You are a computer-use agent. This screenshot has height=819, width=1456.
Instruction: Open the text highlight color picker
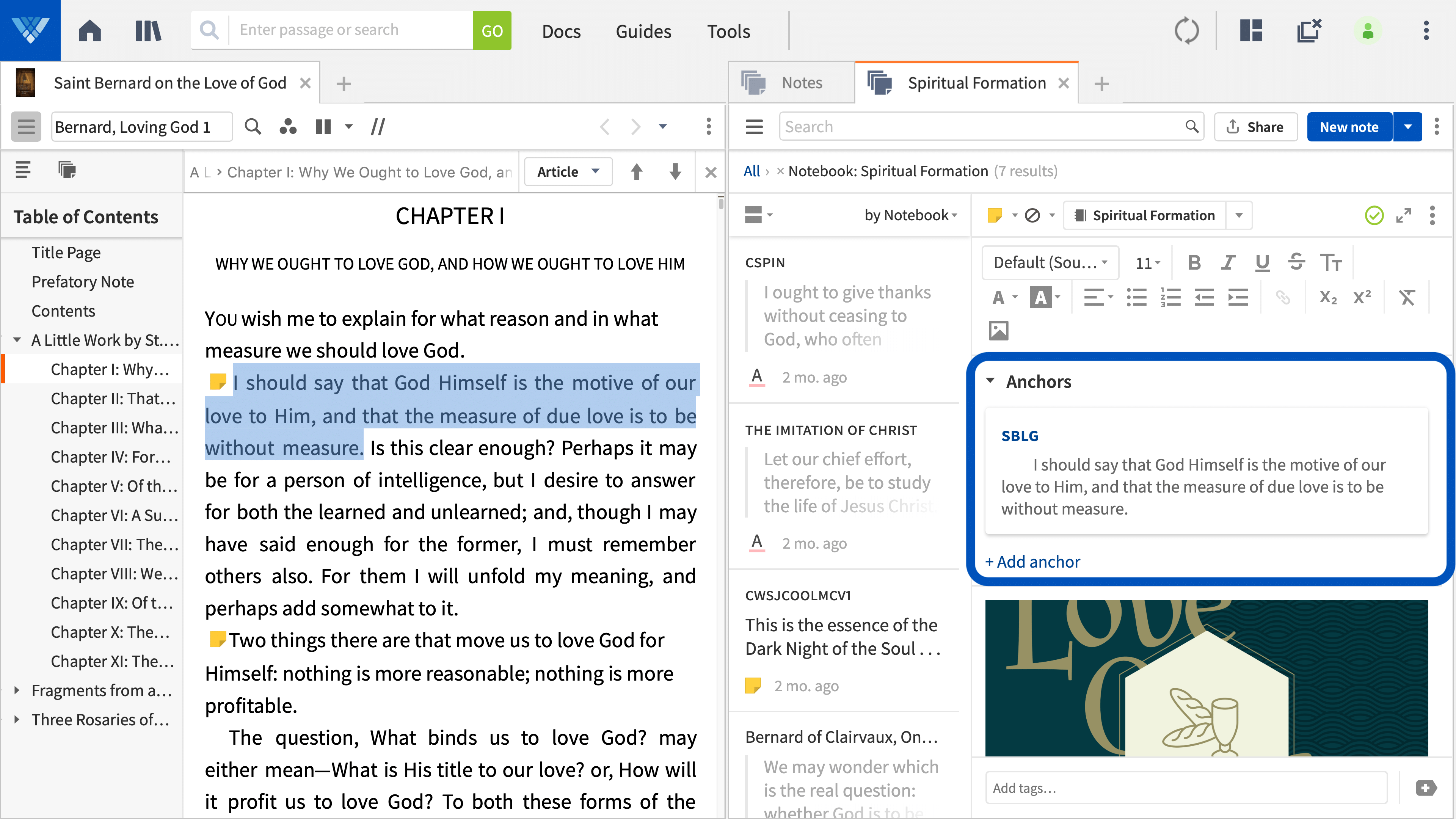(1045, 297)
